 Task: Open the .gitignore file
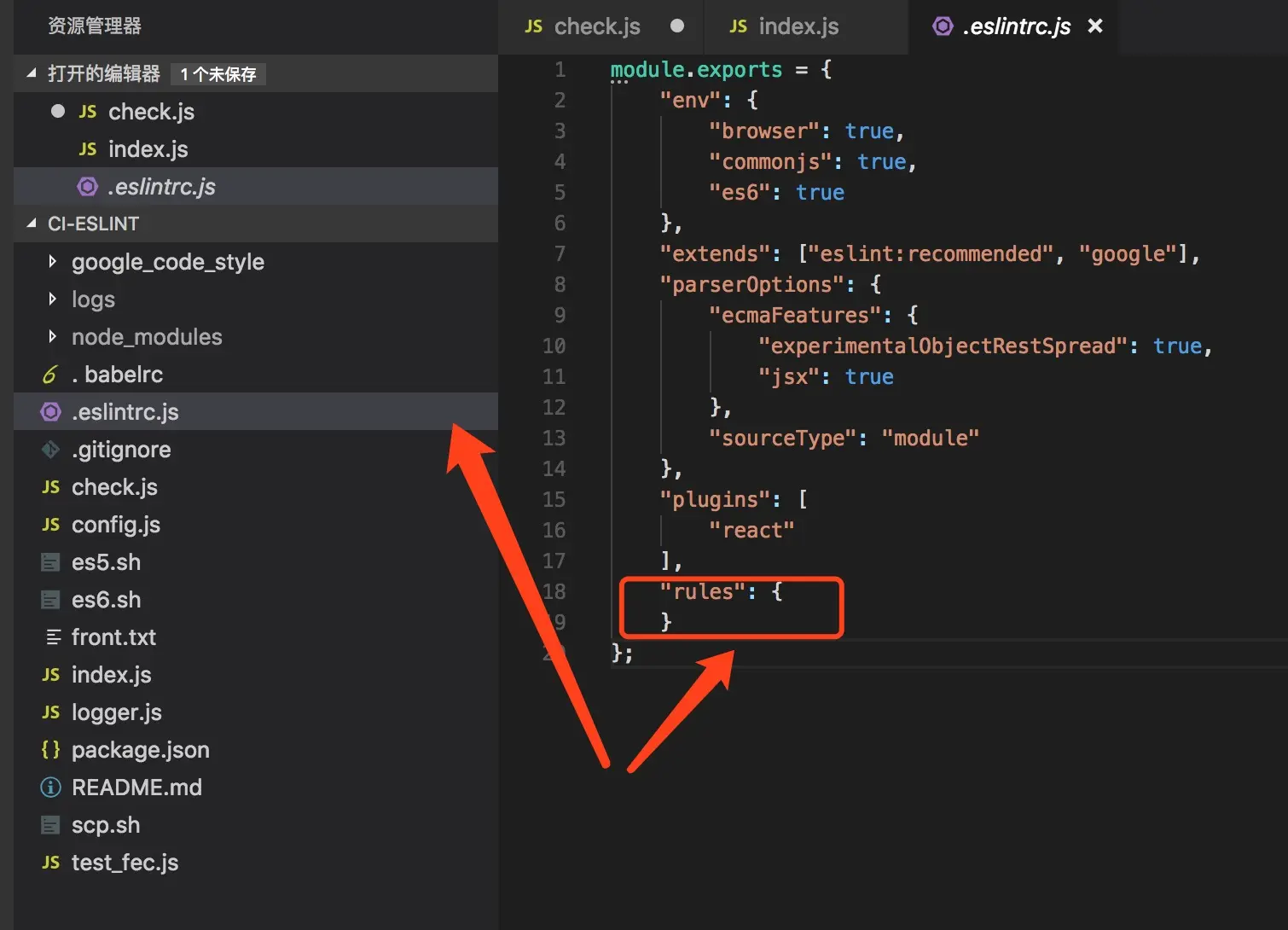[256, 450]
